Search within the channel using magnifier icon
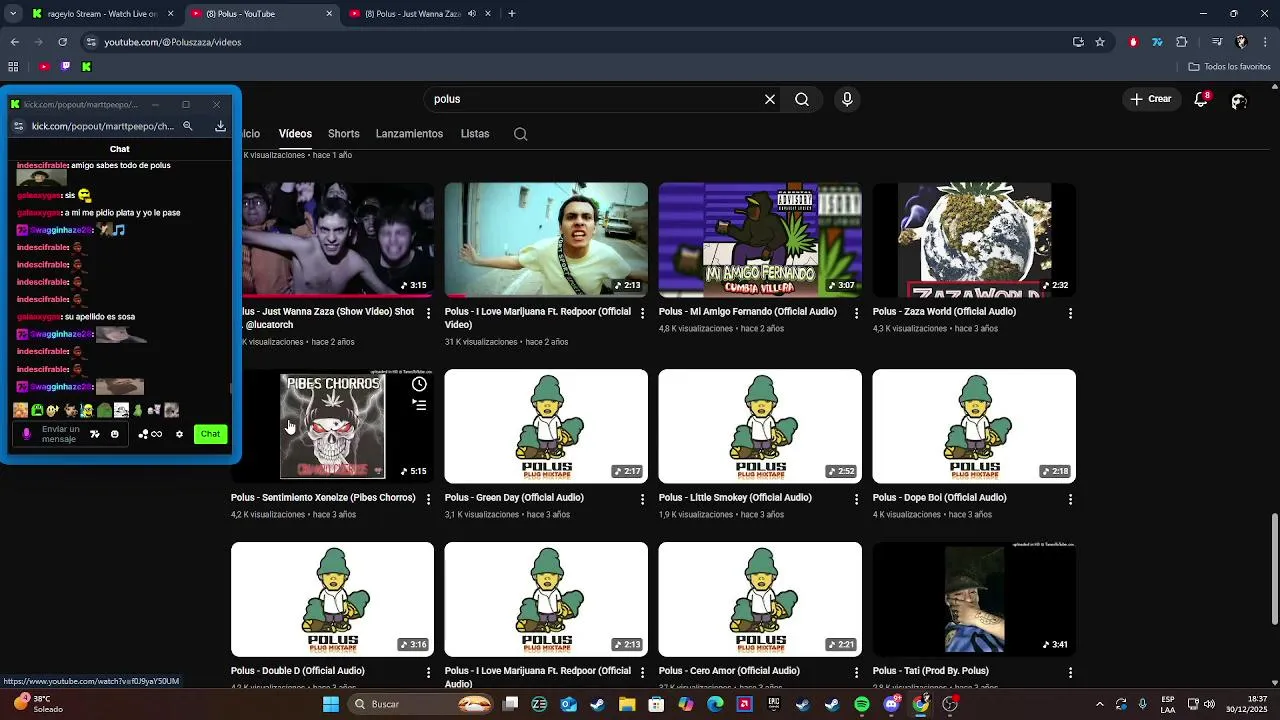1280x720 pixels. 520,134
